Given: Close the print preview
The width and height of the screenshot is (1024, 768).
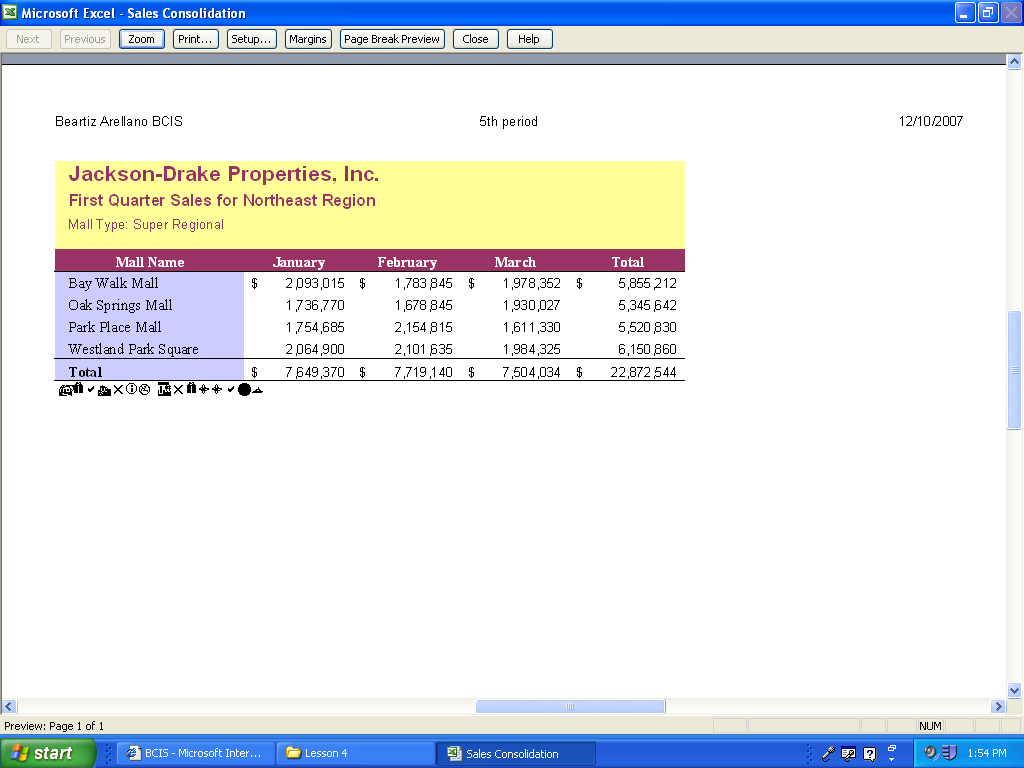Looking at the screenshot, I should (x=475, y=39).
